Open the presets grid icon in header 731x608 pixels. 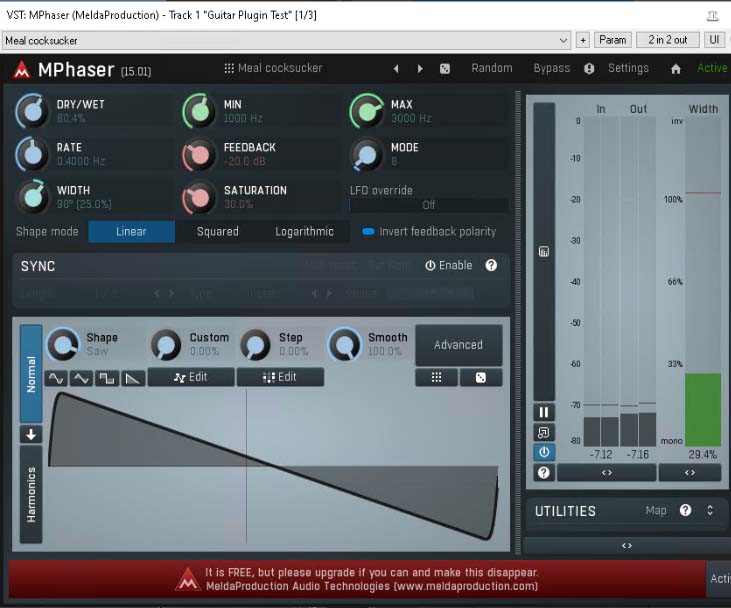coord(229,69)
